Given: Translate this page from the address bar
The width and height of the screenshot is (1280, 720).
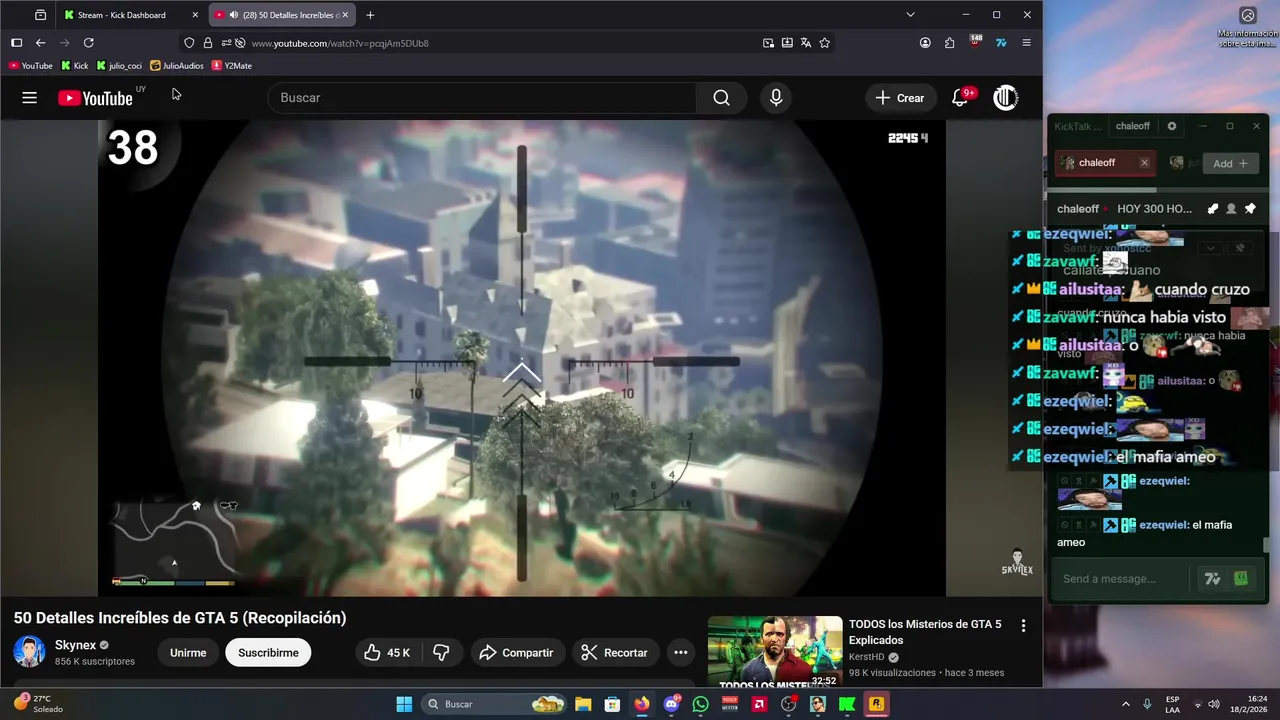Looking at the screenshot, I should click(805, 43).
